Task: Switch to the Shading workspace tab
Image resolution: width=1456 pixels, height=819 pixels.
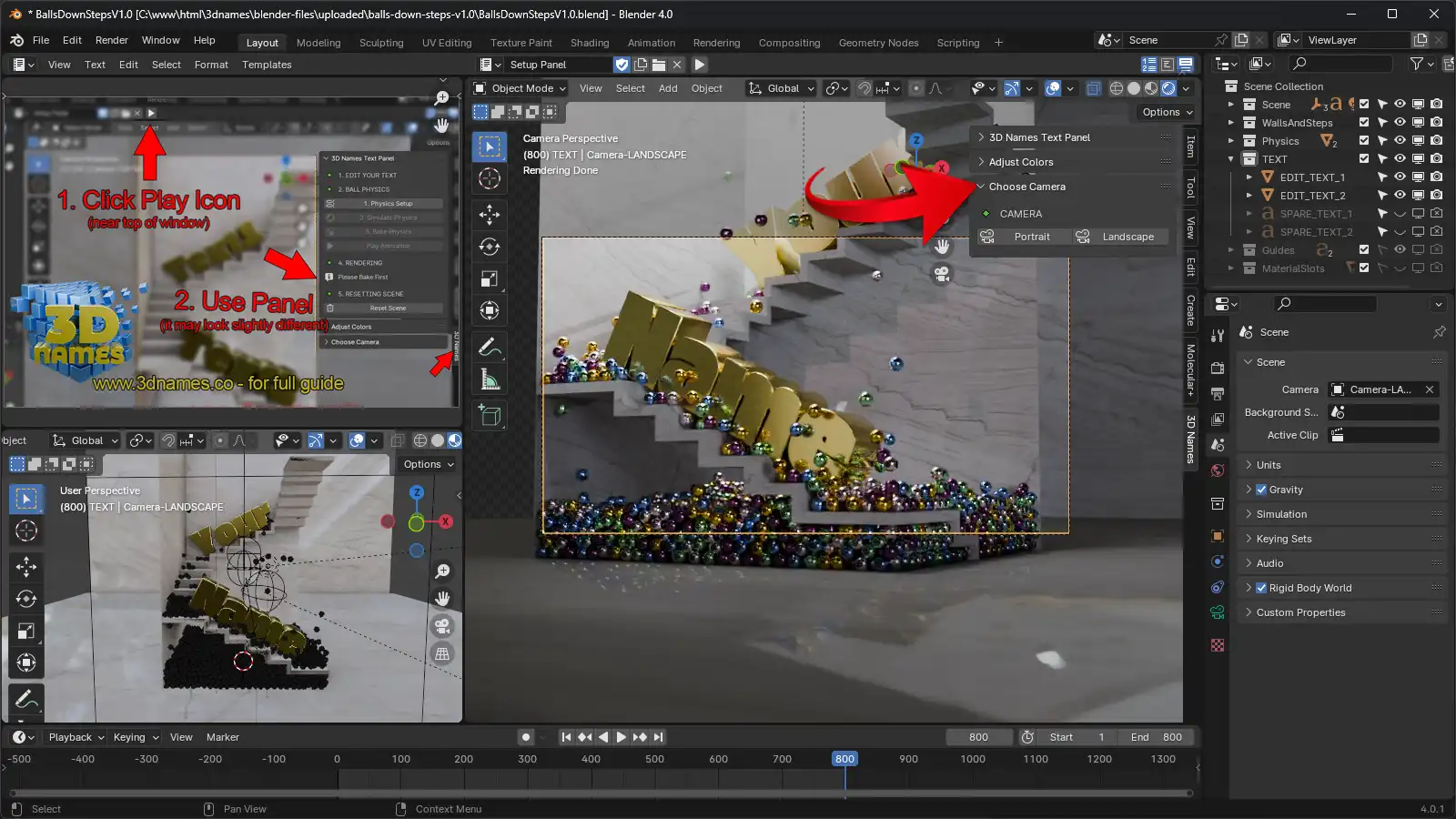Action: [x=590, y=43]
